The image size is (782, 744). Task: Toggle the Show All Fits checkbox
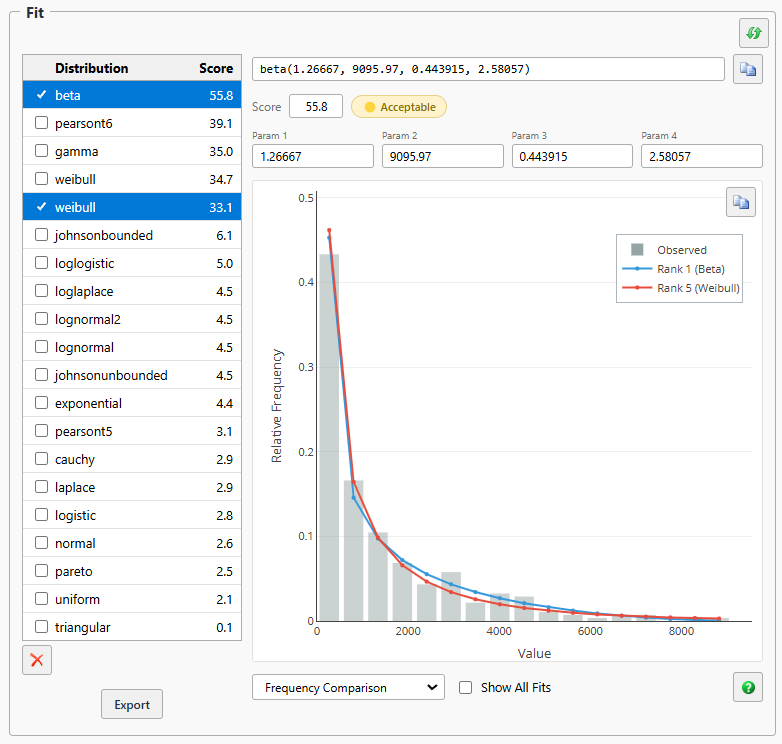(465, 687)
